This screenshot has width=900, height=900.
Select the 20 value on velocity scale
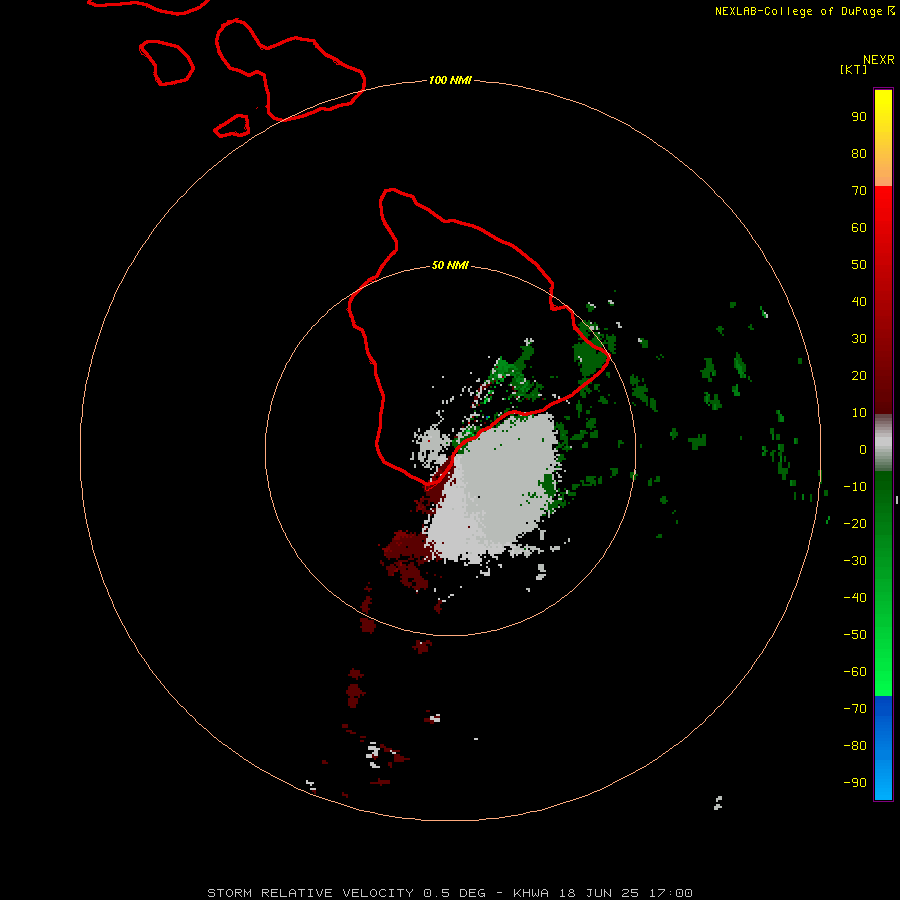click(859, 375)
